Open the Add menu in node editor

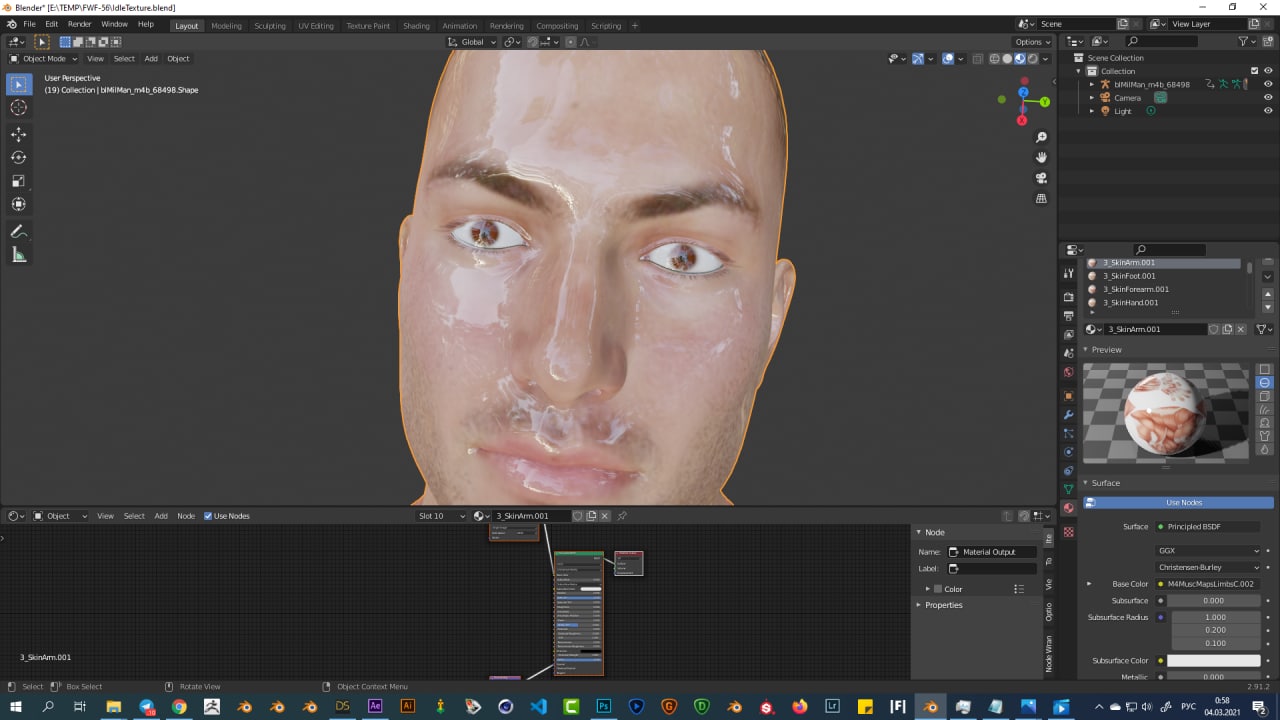[160, 516]
